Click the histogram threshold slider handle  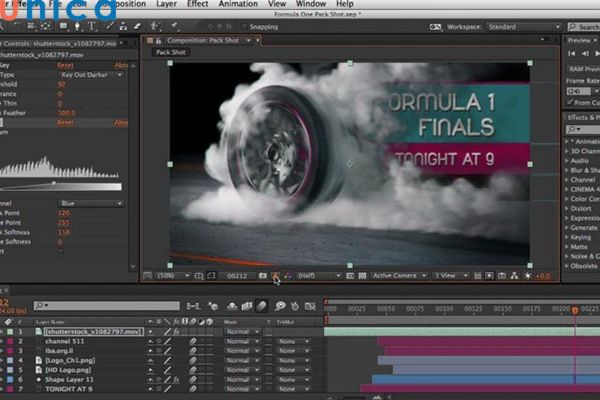click(54, 183)
